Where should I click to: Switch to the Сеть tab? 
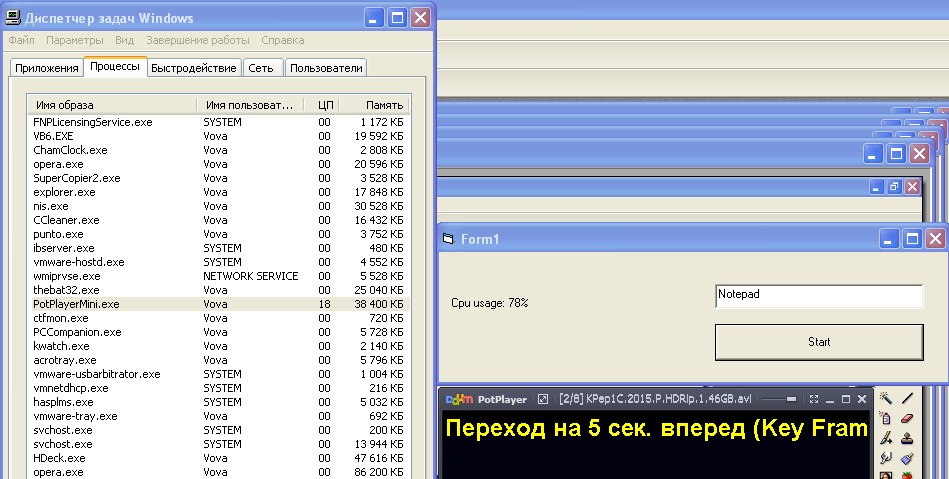point(260,68)
